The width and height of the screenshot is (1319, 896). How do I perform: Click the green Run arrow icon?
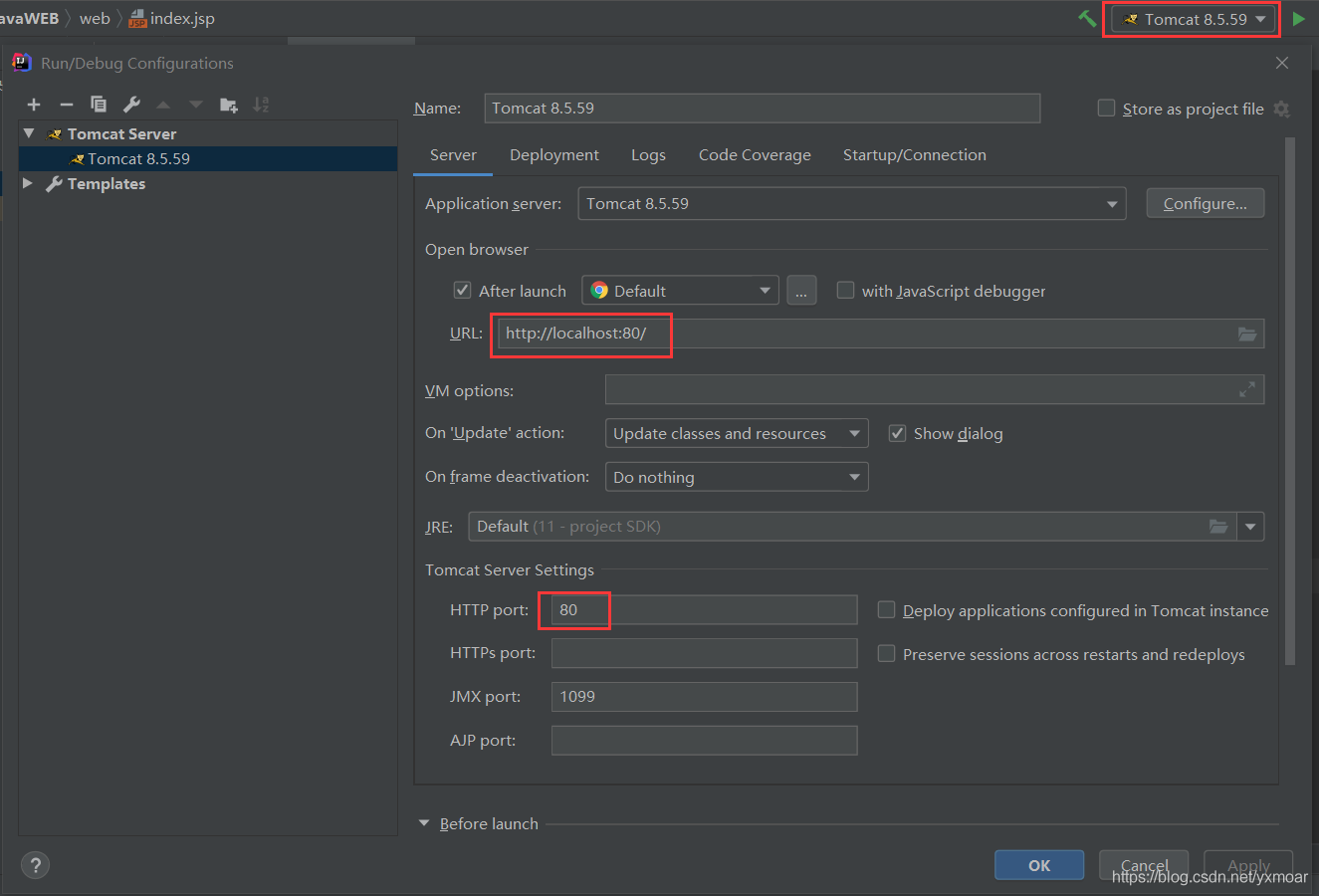point(1298,19)
